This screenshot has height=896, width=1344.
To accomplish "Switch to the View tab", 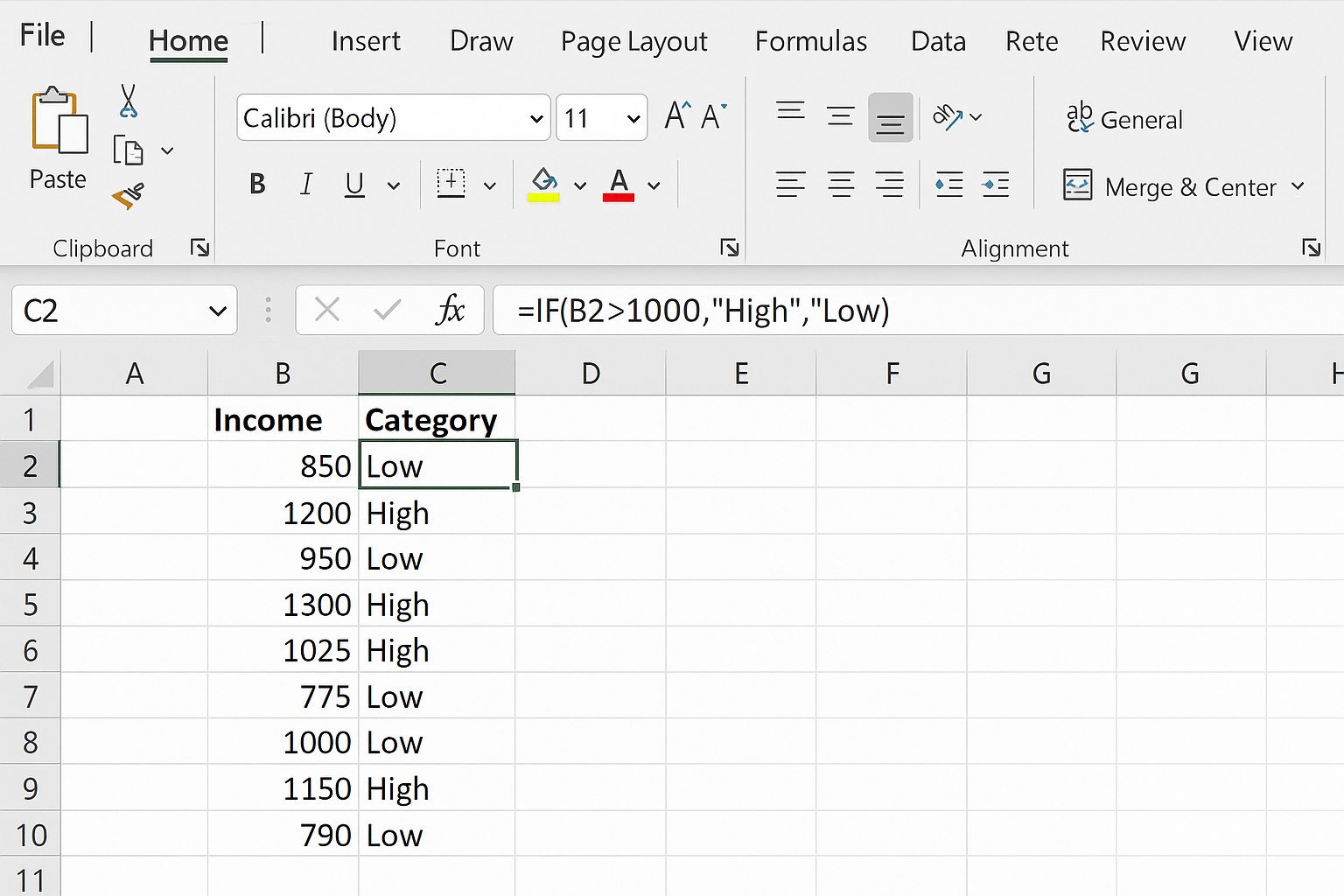I will [x=1263, y=41].
